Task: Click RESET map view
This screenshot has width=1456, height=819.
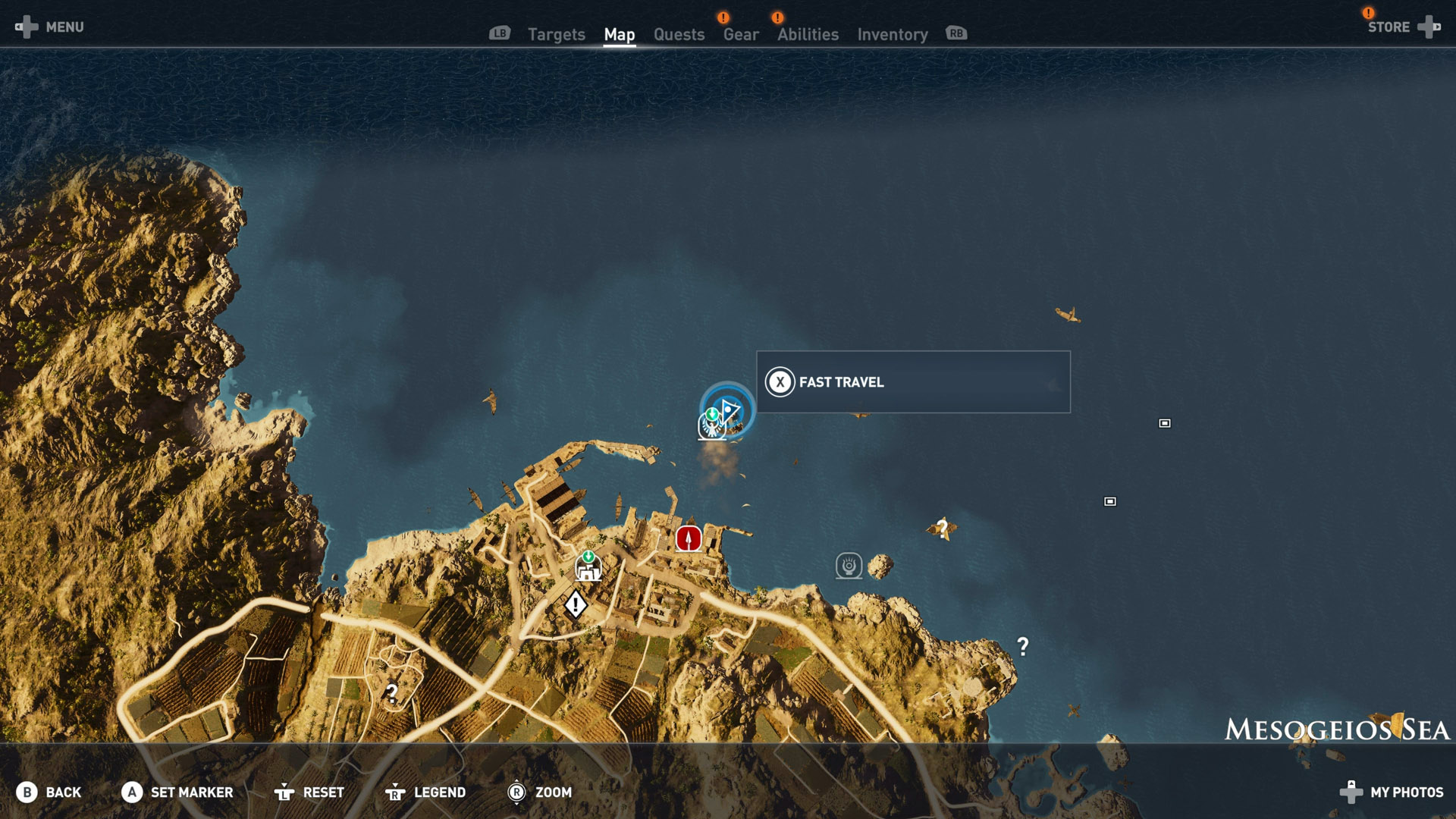Action: 309,792
